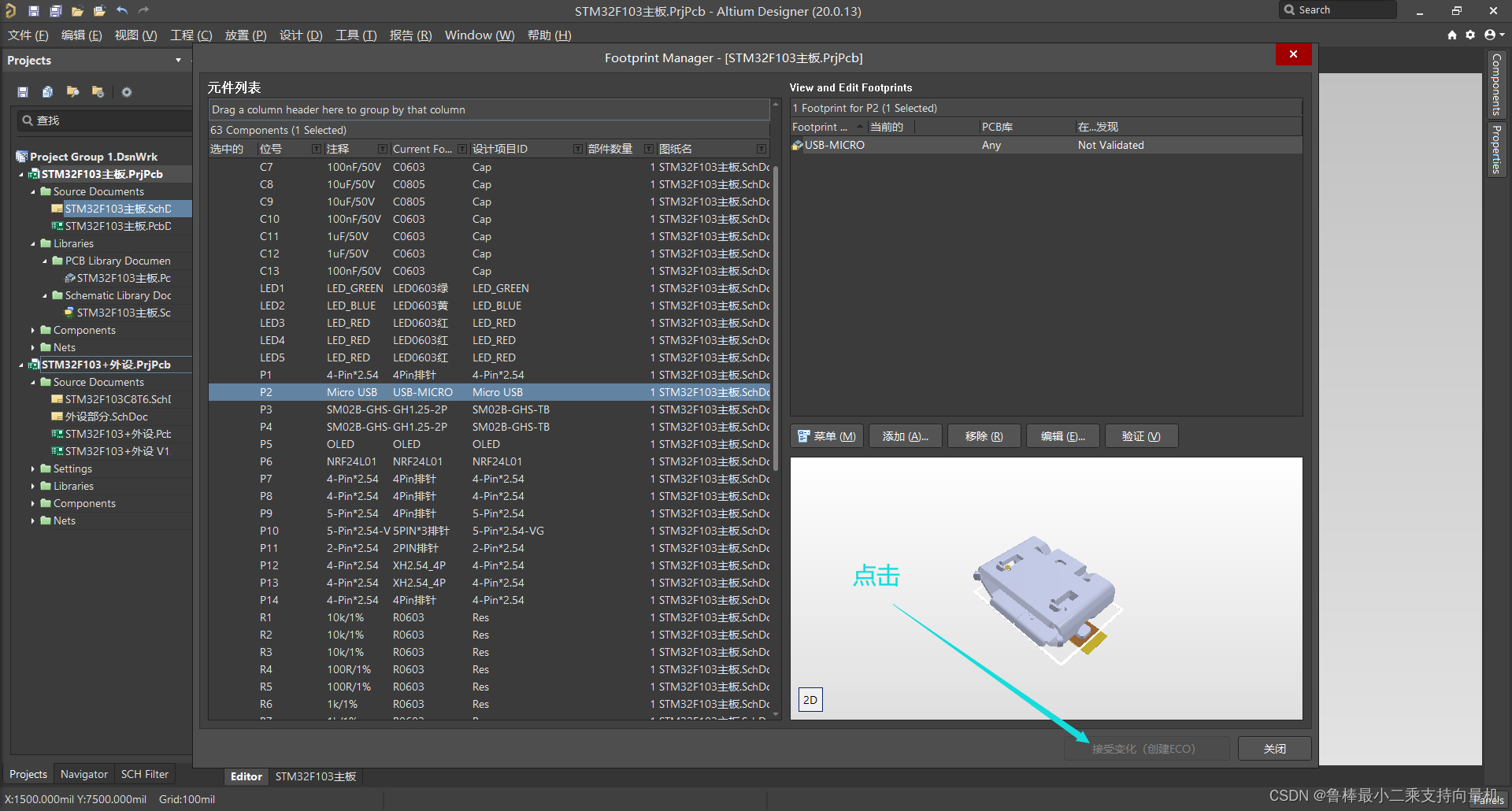Image resolution: width=1512 pixels, height=811 pixels.
Task: Open the 设计 (D) menu
Action: tap(301, 35)
